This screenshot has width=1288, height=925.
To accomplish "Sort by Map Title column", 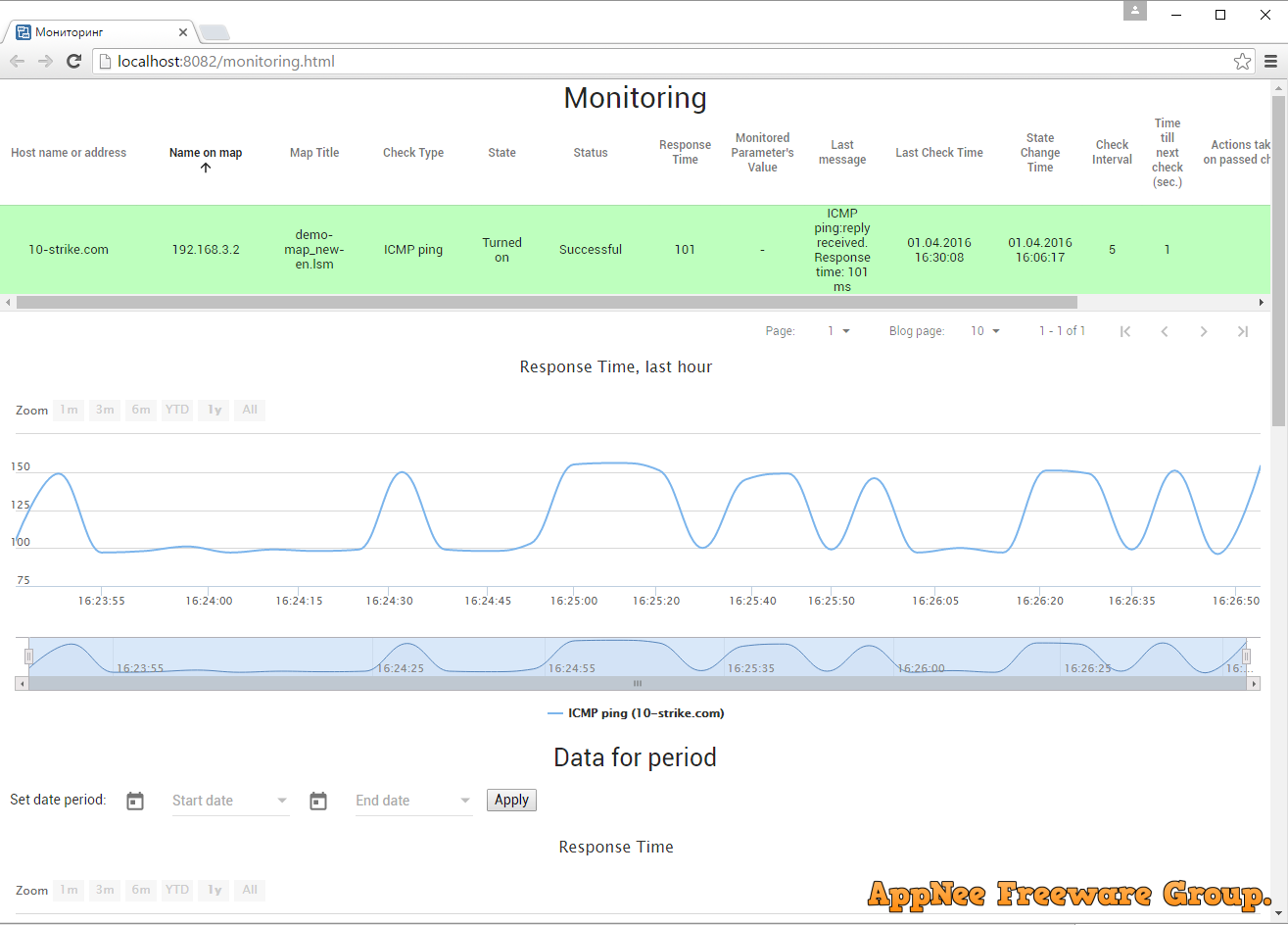I will (x=314, y=153).
